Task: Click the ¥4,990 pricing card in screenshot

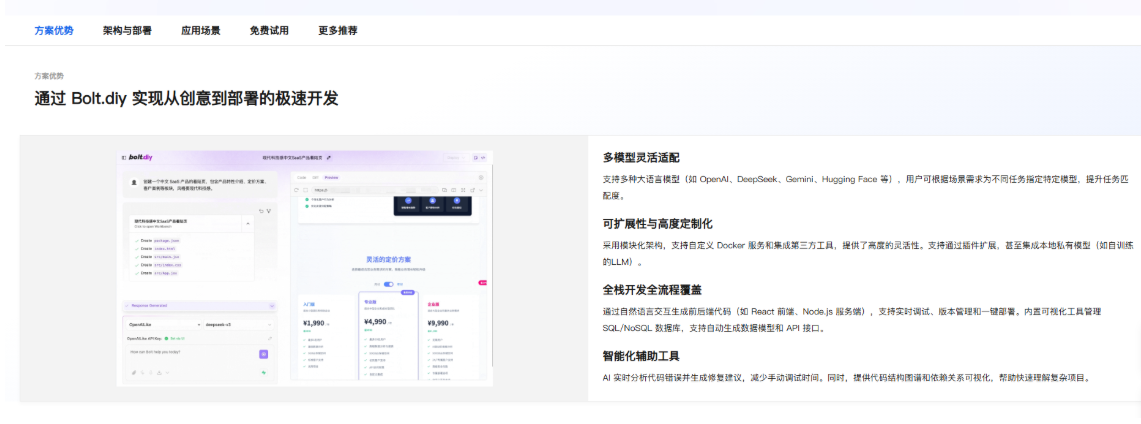Action: [389, 335]
